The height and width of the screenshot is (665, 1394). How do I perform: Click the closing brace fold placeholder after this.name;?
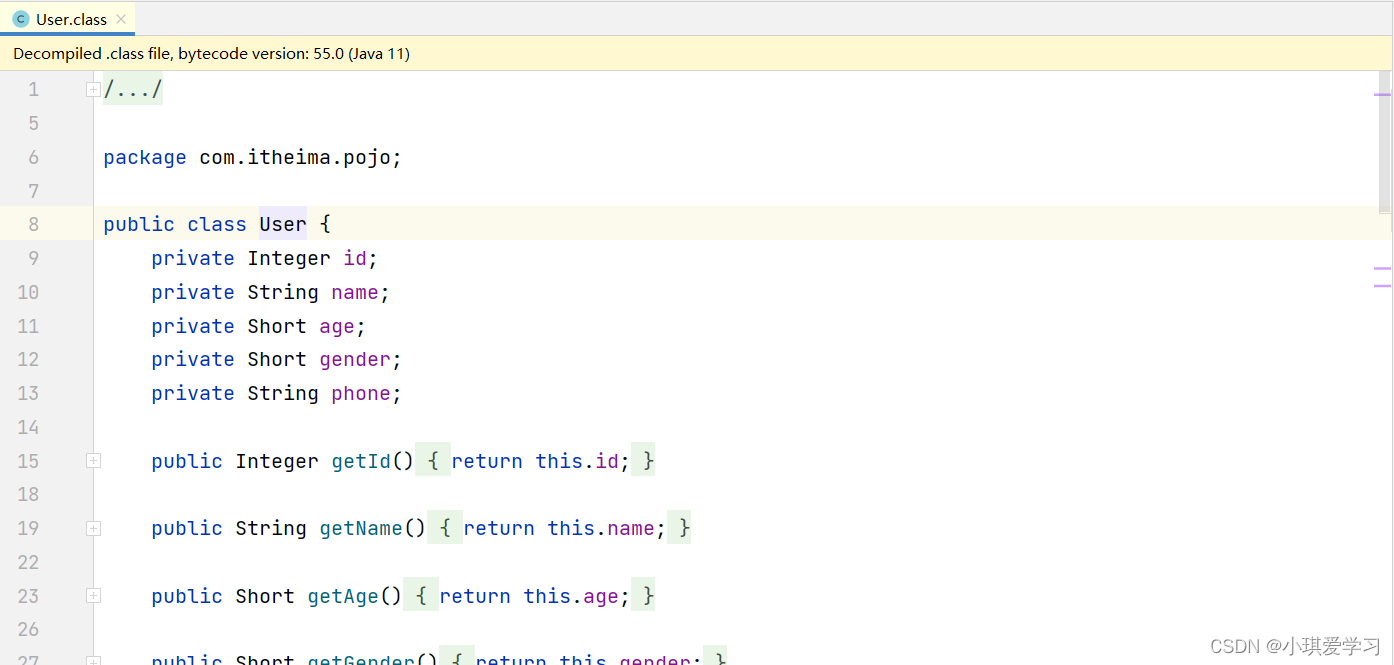point(679,528)
